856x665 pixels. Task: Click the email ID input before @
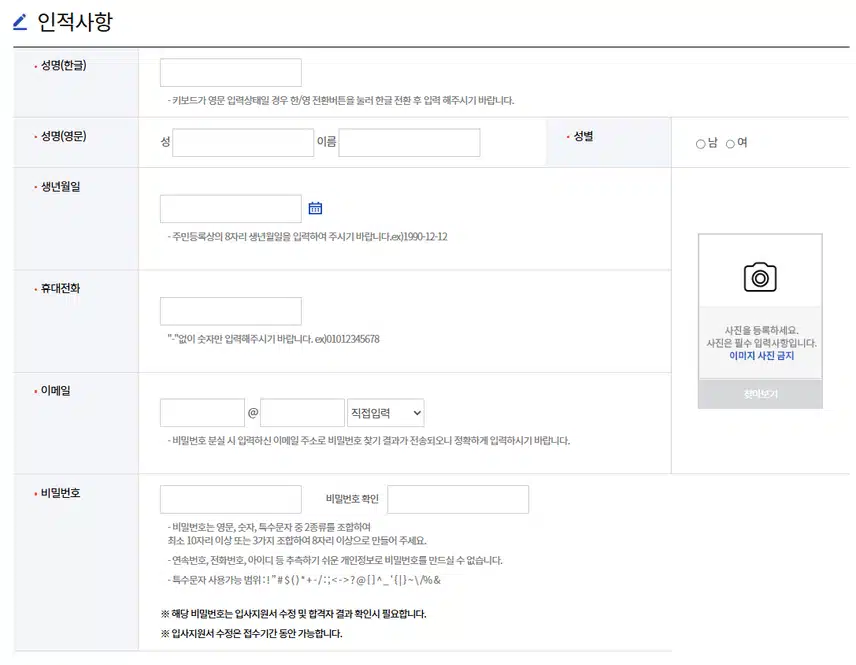point(202,413)
